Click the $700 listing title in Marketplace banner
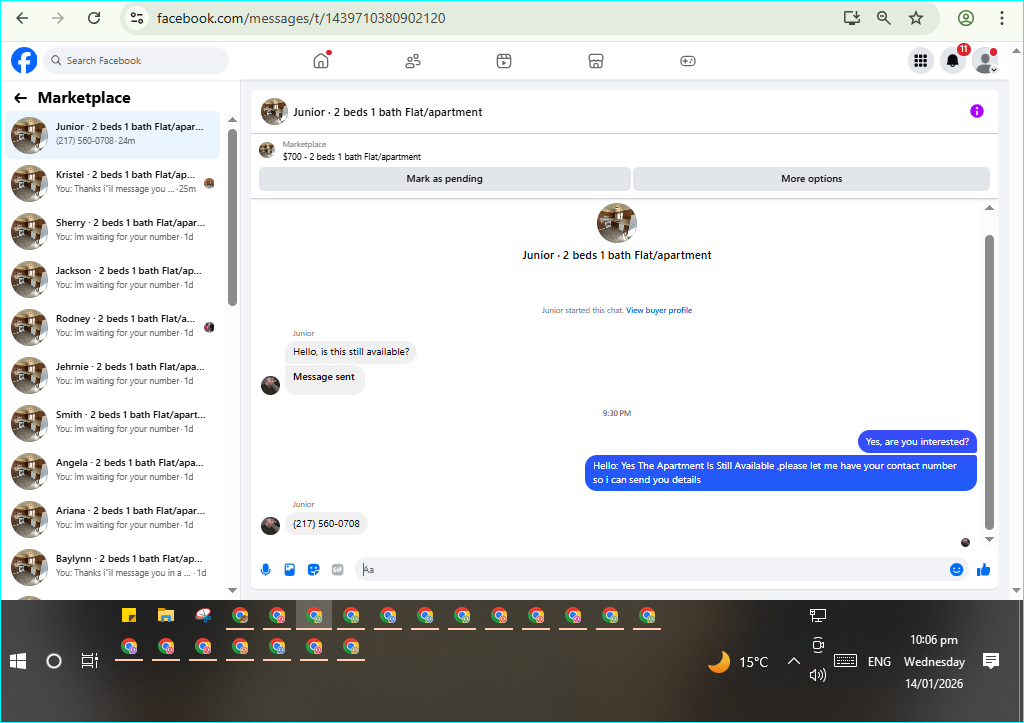This screenshot has height=723, width=1024. pos(352,157)
